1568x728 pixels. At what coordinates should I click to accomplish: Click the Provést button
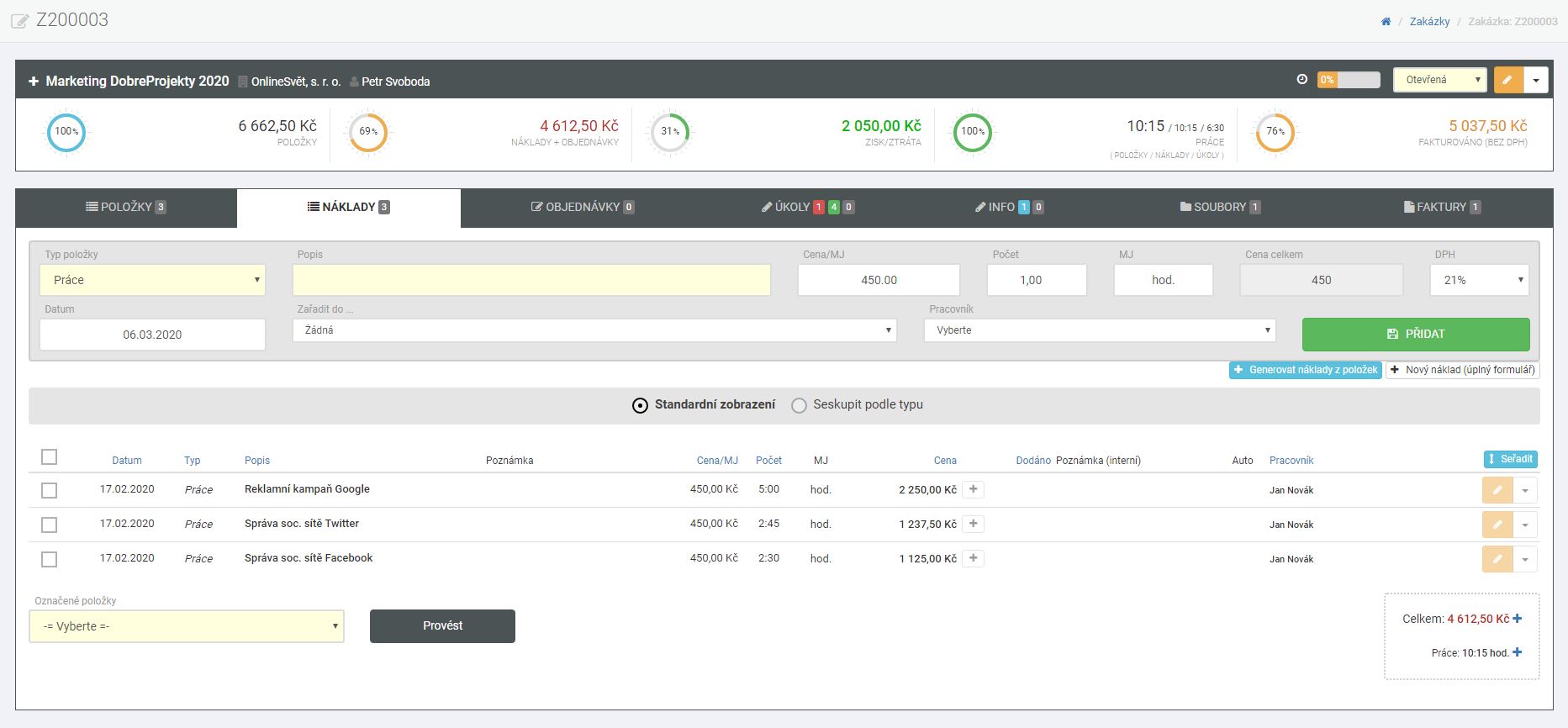[442, 626]
